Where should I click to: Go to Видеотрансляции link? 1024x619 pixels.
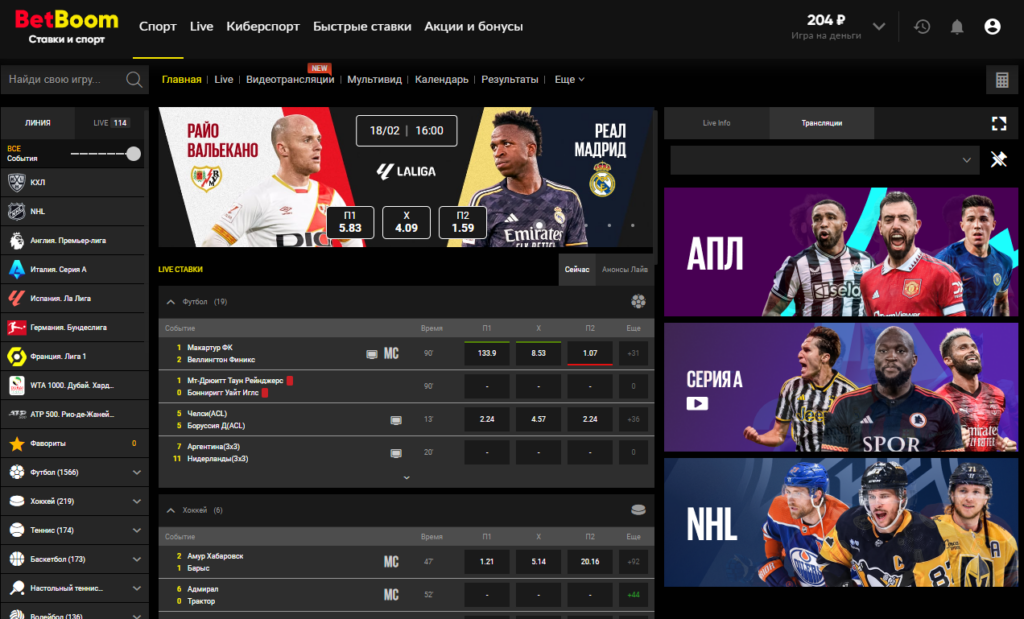[290, 80]
